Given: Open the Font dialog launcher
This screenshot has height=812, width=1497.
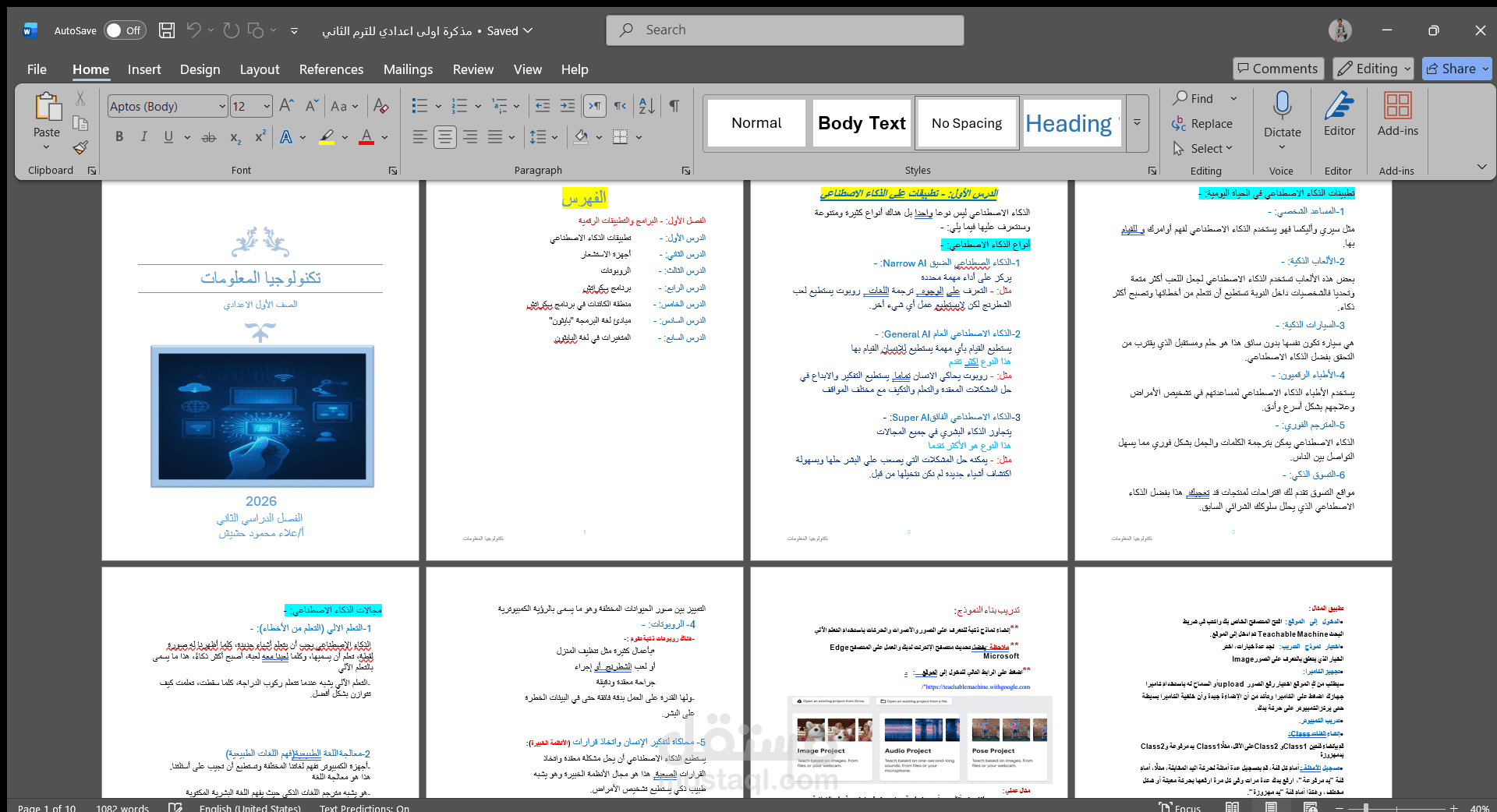Looking at the screenshot, I should [393, 171].
